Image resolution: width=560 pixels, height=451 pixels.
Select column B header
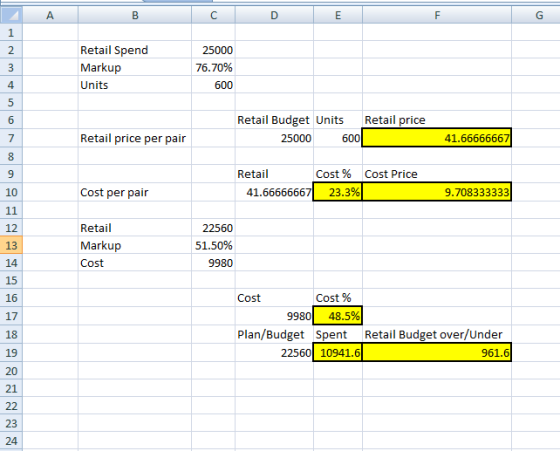(x=135, y=15)
